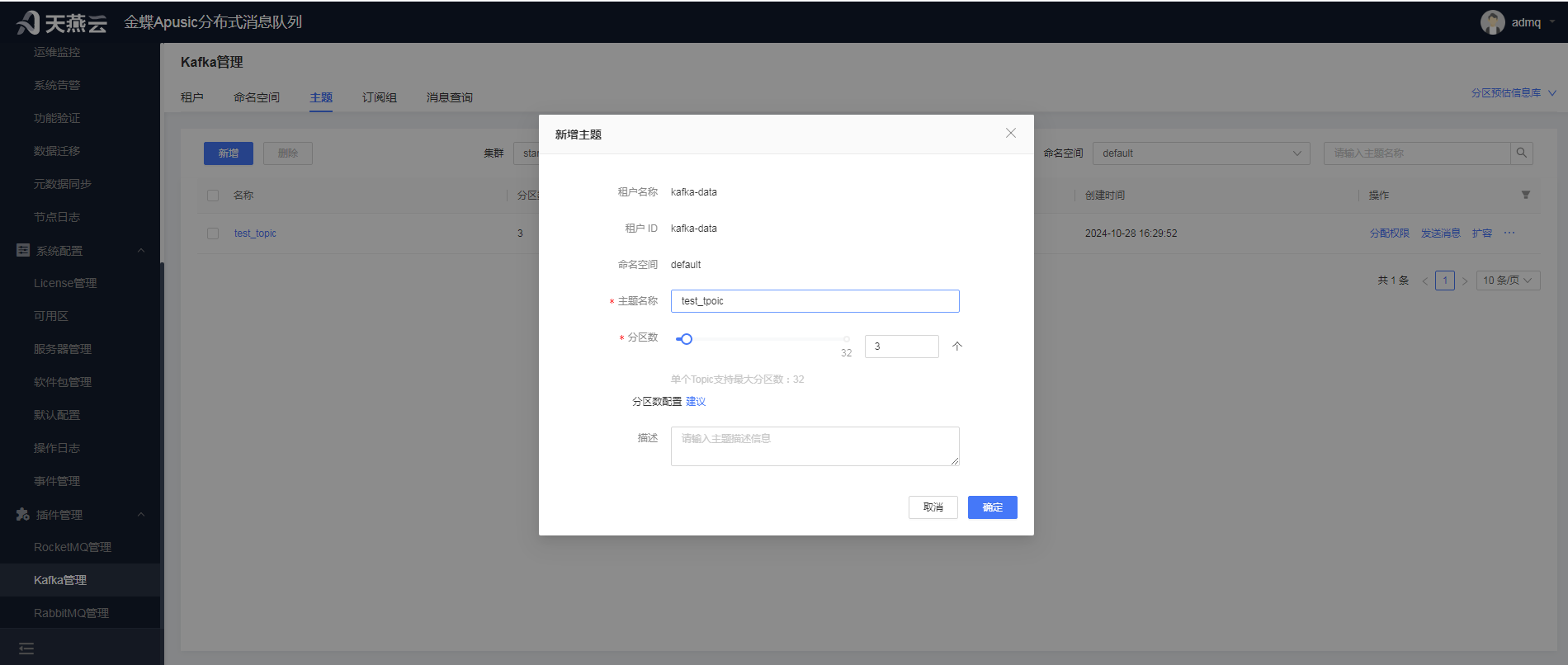The height and width of the screenshot is (665, 1568).
Task: Select page 1 in pagination
Action: 1445,281
